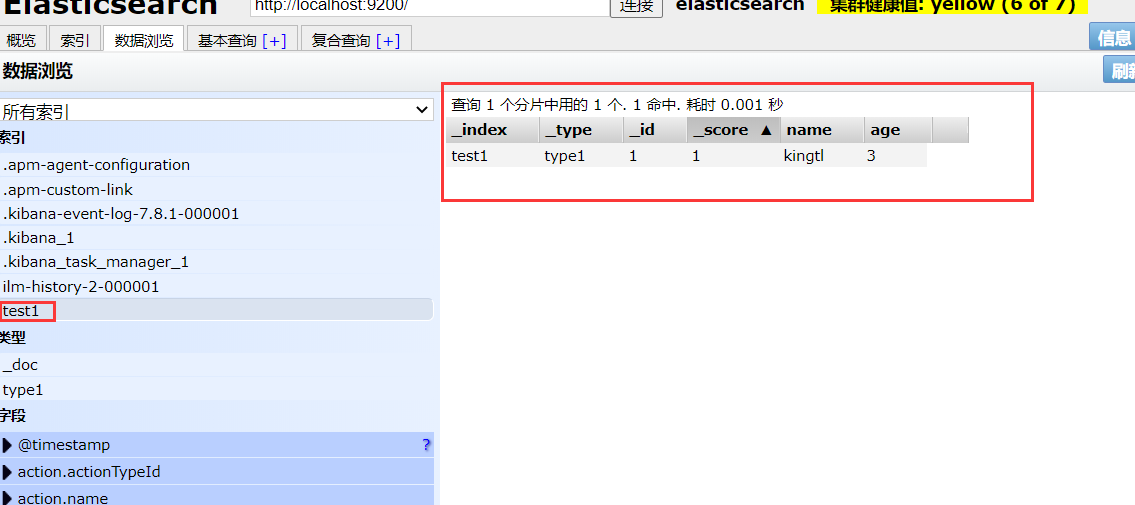Select the ilm-history-2-000001 index

point(216,287)
